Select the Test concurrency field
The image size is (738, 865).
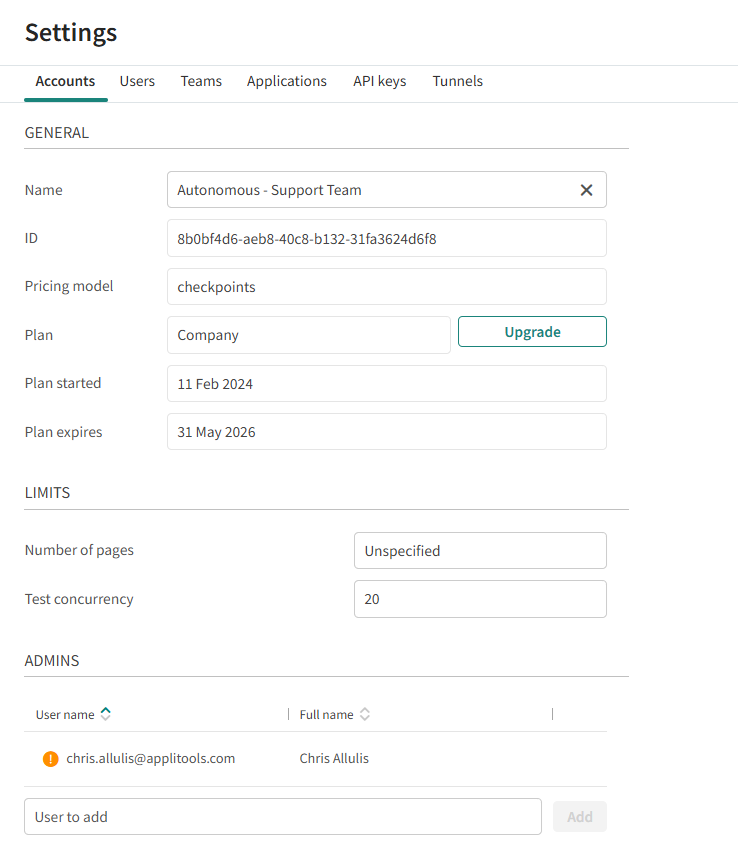[480, 599]
